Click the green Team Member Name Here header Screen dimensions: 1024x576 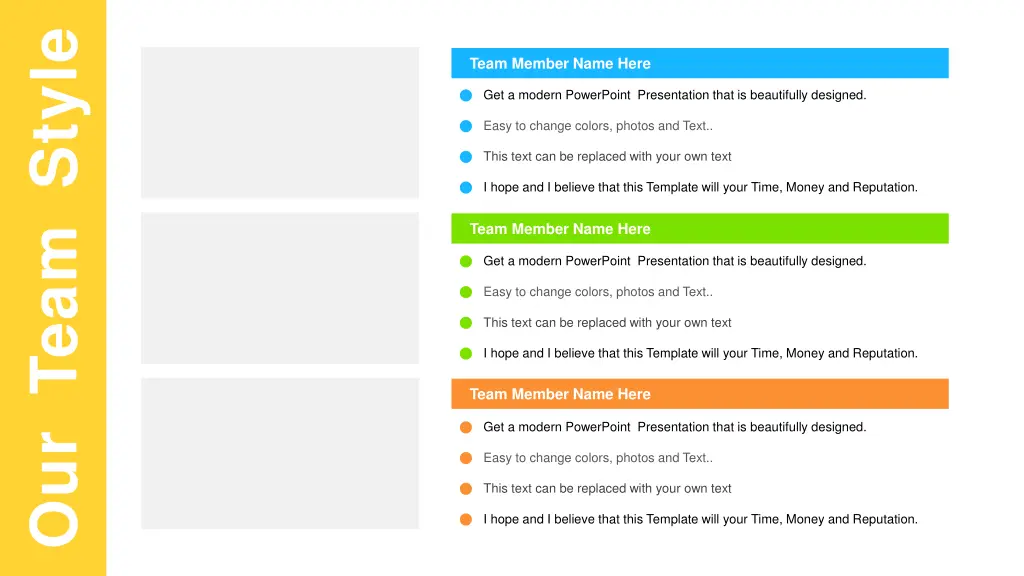[699, 229]
